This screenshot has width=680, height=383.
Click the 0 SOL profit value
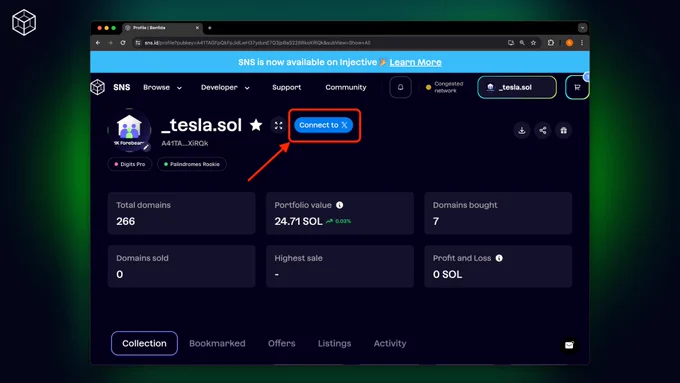pos(448,274)
